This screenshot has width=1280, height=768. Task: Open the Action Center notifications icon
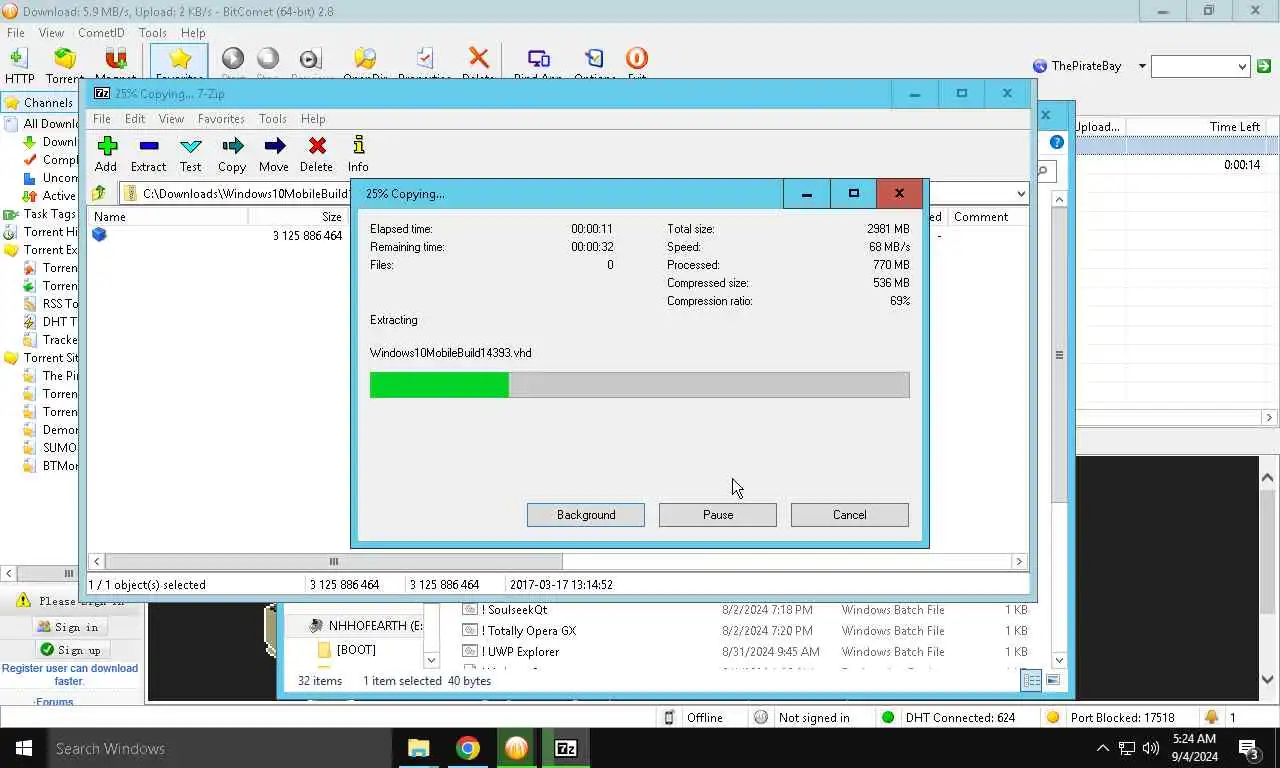(x=1249, y=748)
